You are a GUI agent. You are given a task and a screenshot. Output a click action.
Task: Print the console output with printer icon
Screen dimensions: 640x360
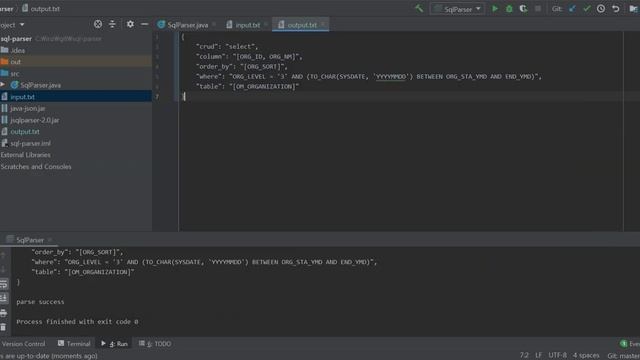point(4,313)
